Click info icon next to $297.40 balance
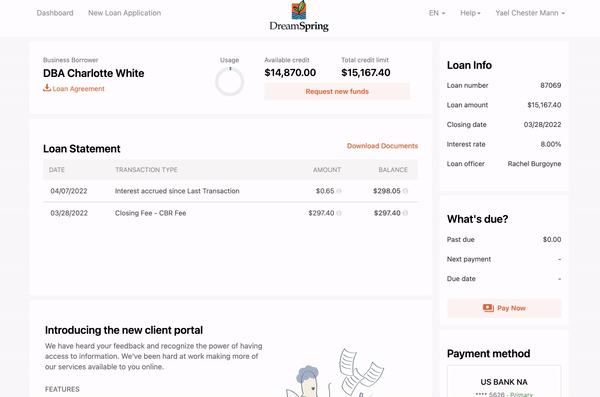Screen dimensions: 600x397 pos(405,213)
